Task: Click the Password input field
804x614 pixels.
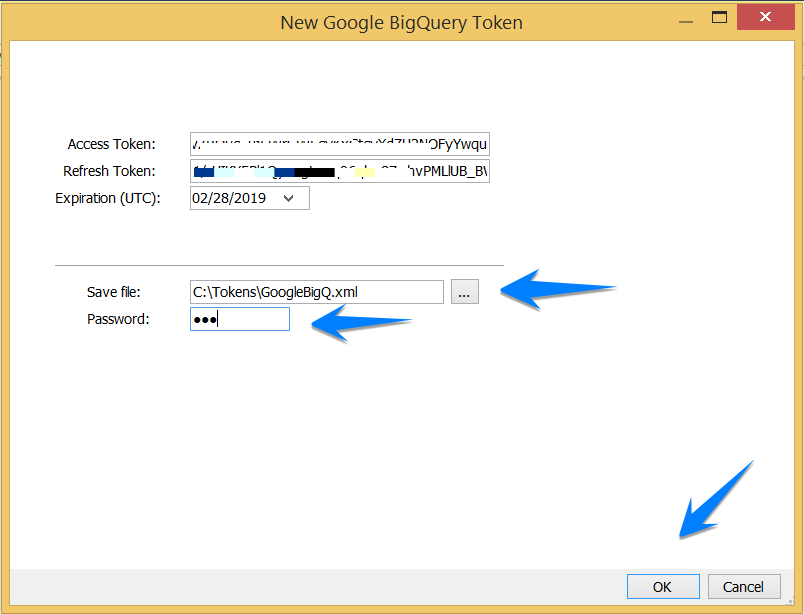Action: point(239,319)
